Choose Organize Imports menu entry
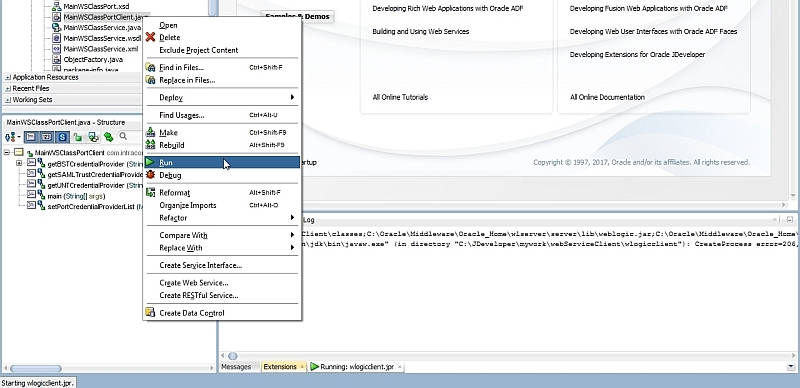The width and height of the screenshot is (800, 388). 222,205
